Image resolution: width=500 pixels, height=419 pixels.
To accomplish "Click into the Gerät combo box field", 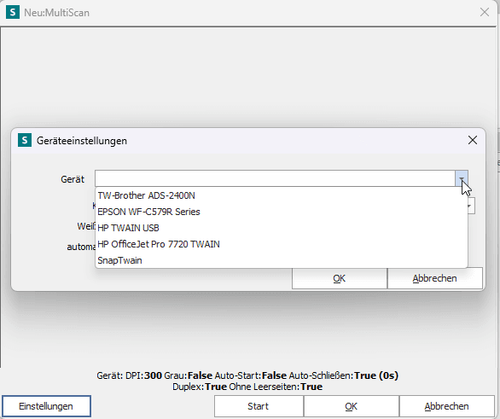I will click(275, 179).
